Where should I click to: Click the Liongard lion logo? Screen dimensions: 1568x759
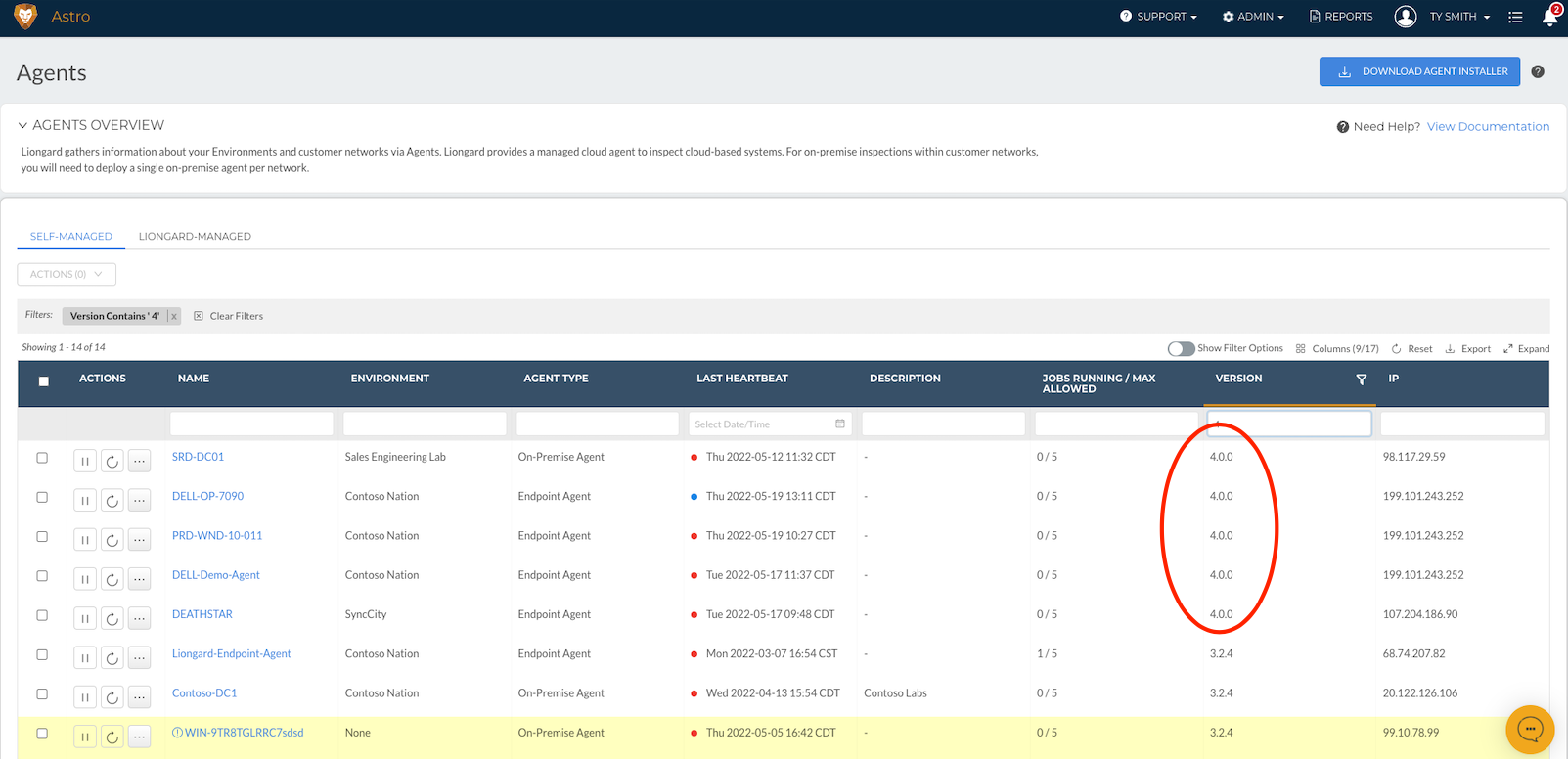click(26, 16)
